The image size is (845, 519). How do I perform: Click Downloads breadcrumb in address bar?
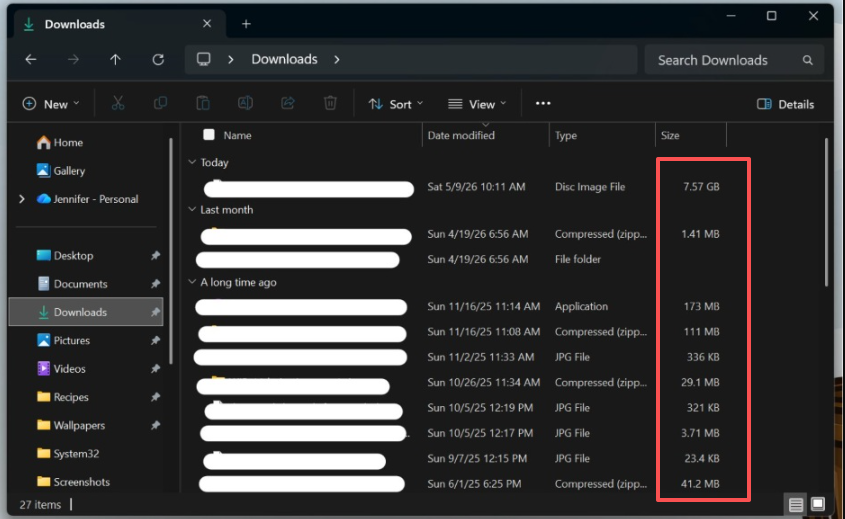284,59
